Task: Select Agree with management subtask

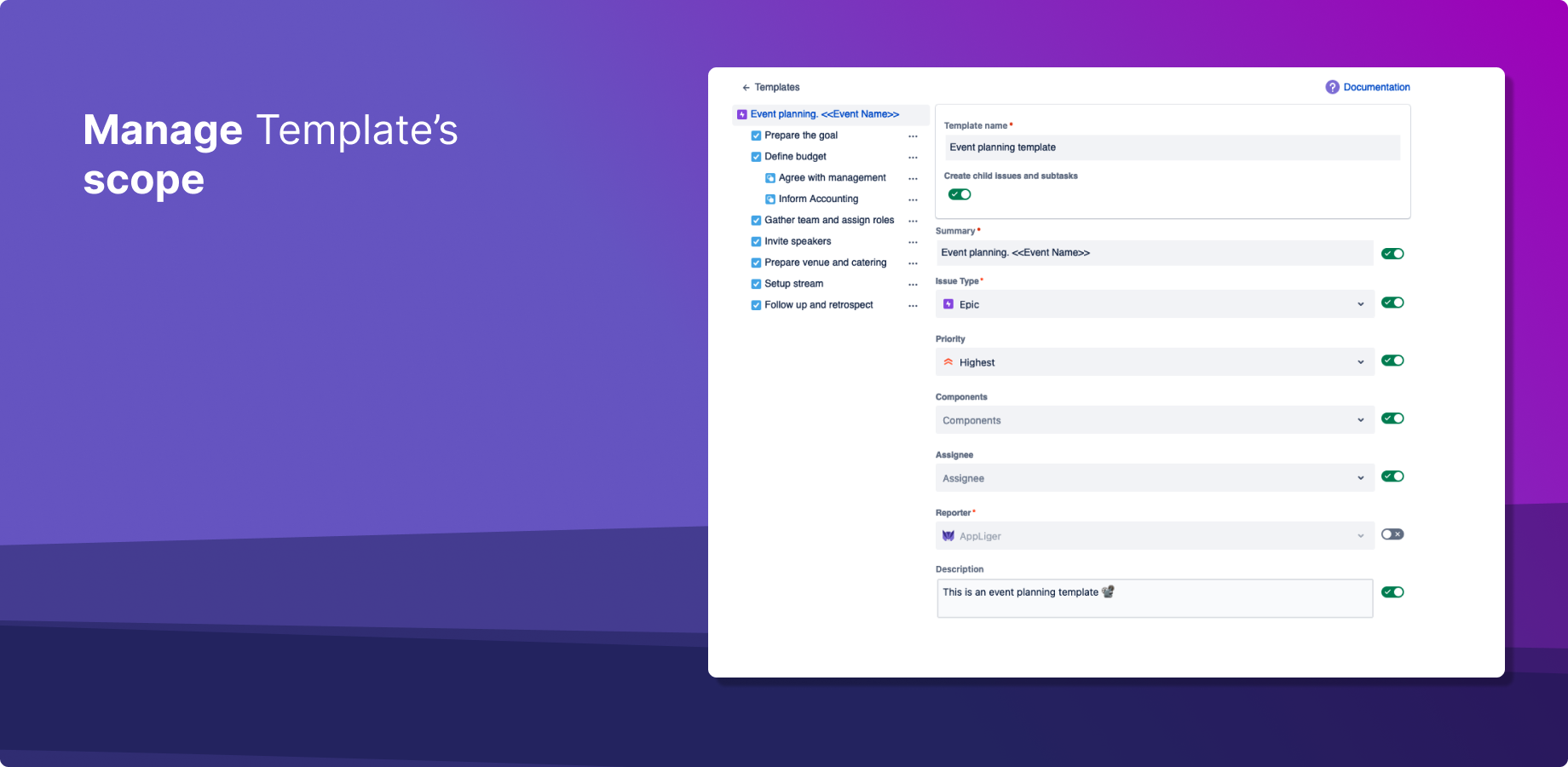Action: (832, 178)
